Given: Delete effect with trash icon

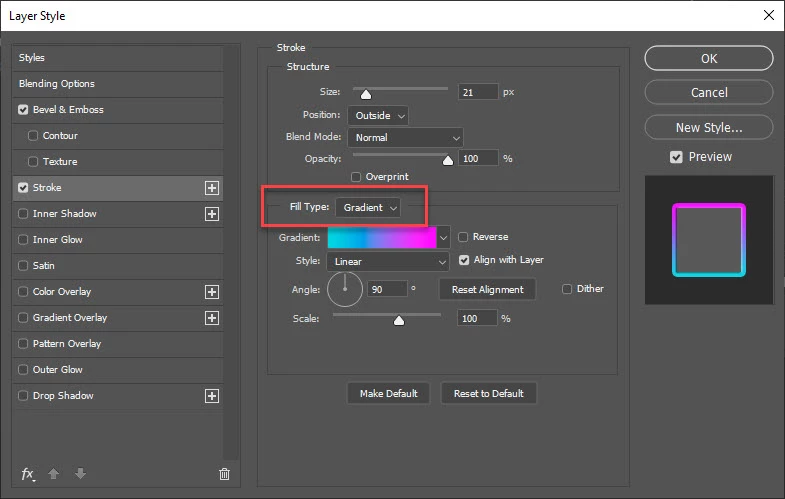Looking at the screenshot, I should [x=224, y=473].
